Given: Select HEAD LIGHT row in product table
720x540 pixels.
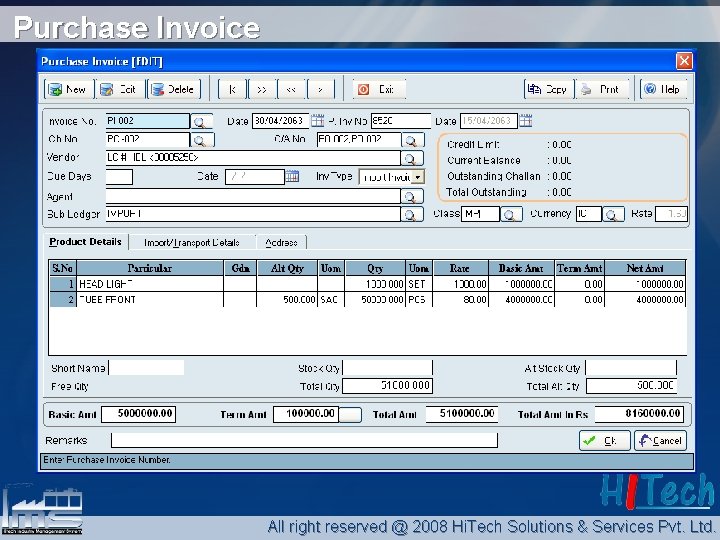Looking at the screenshot, I should tap(367, 284).
